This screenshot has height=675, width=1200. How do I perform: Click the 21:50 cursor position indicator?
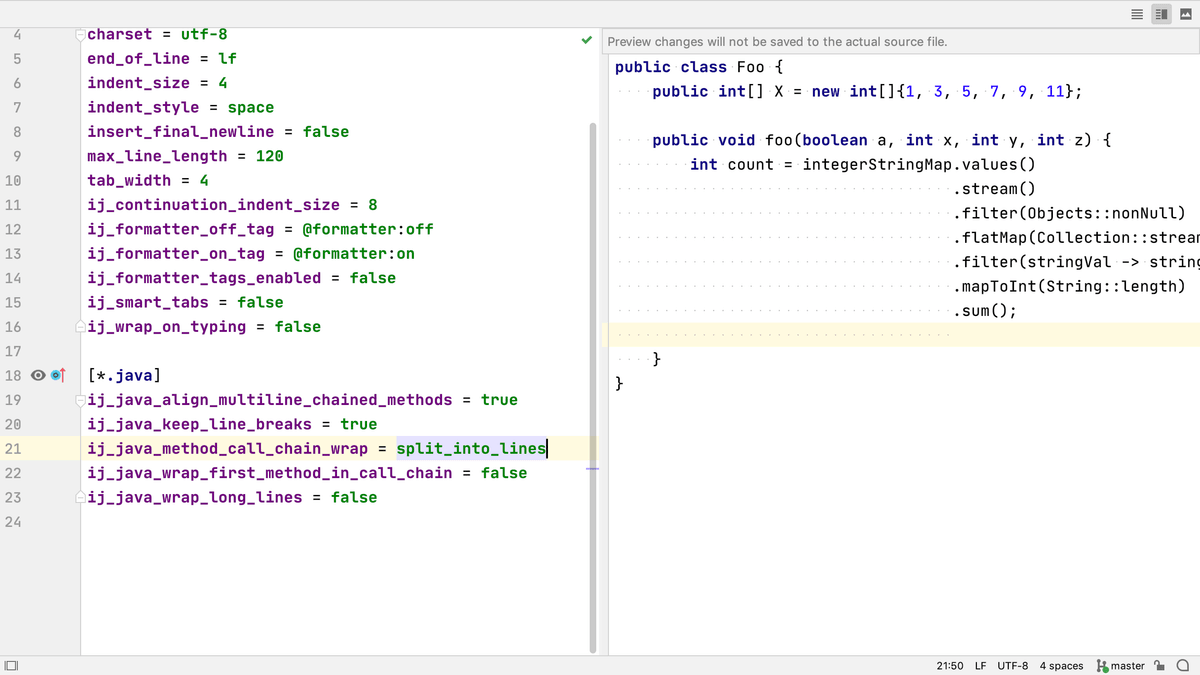(949, 665)
